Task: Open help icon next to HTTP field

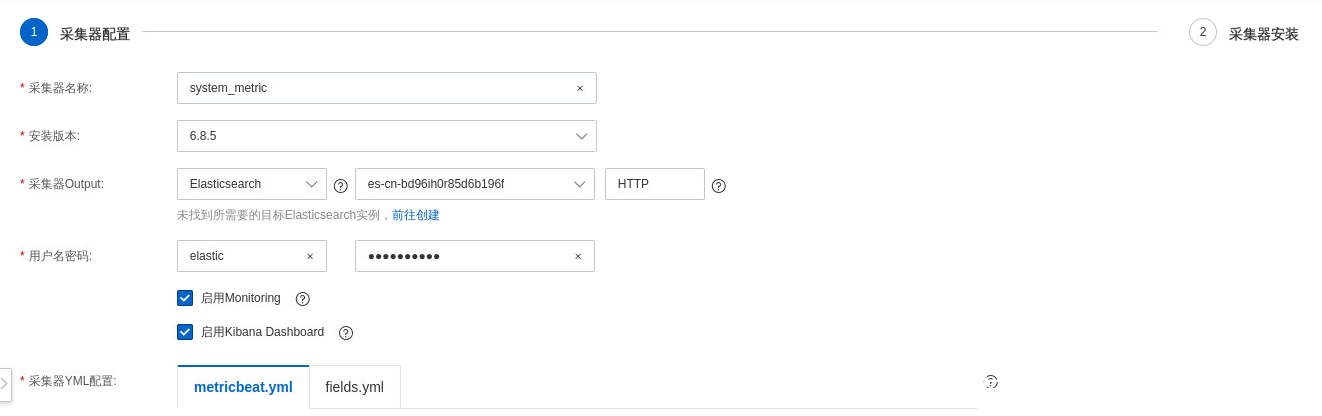Action: coord(718,186)
